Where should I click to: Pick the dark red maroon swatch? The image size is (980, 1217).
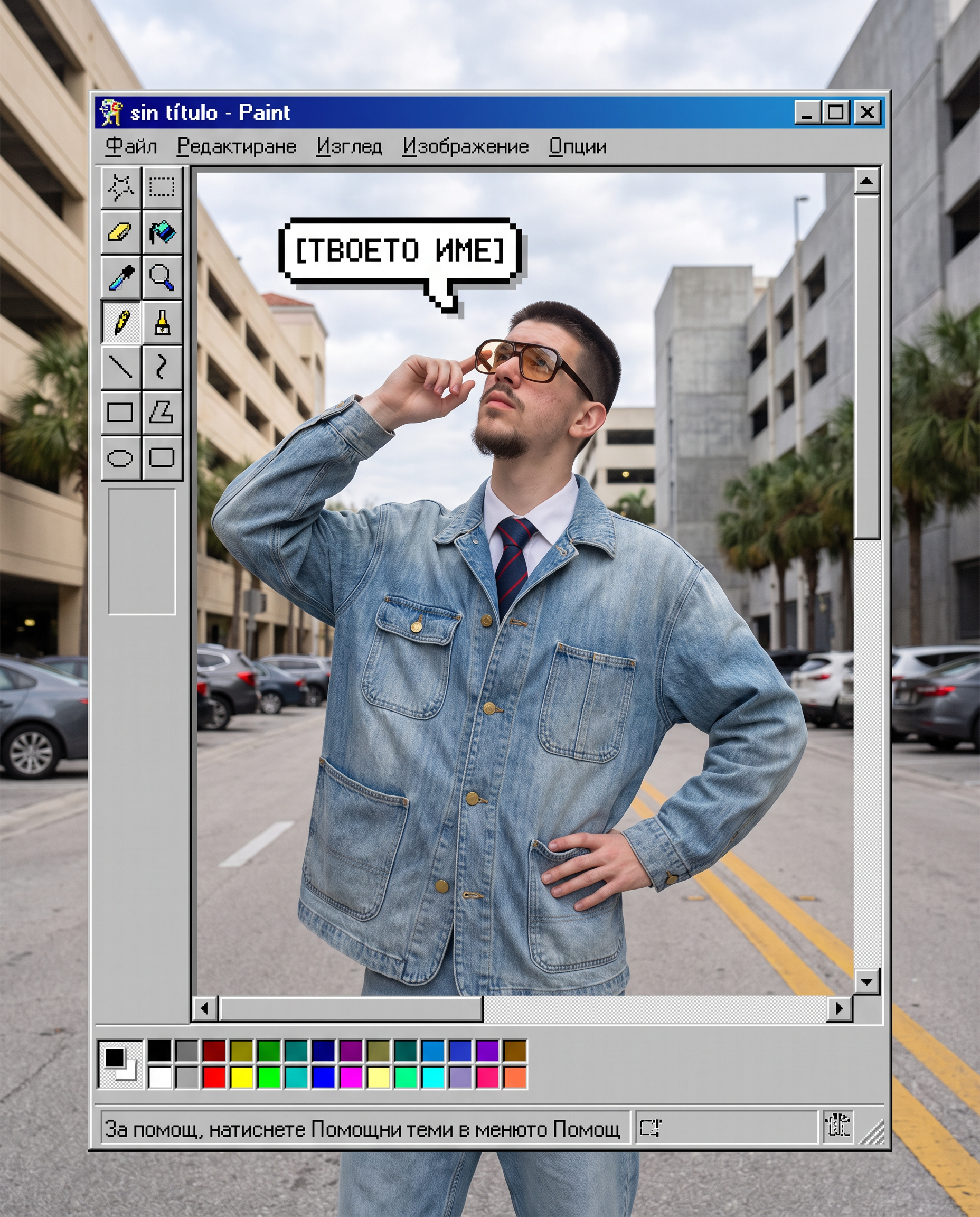point(214,1051)
